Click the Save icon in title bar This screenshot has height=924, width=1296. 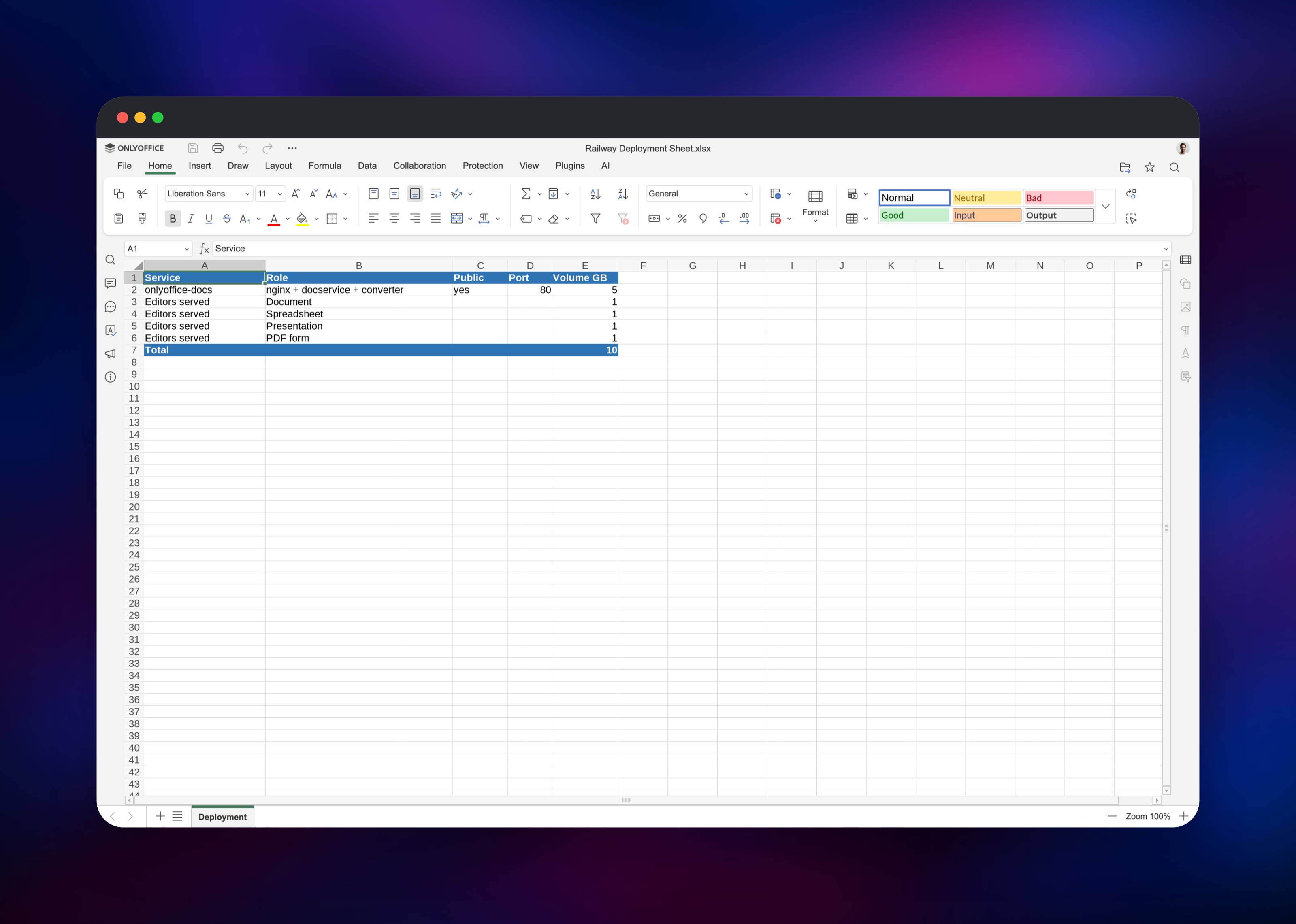(193, 148)
